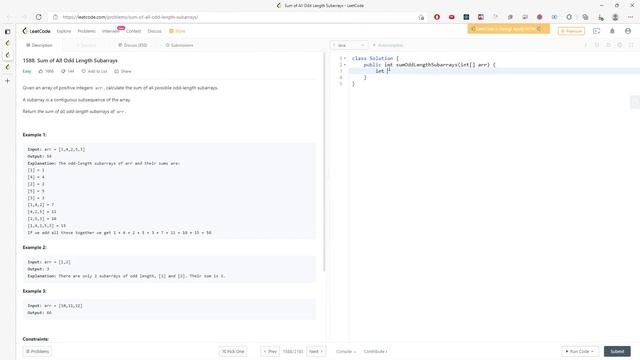Open the vertical tabs panel icon in sidebar

[7, 31]
